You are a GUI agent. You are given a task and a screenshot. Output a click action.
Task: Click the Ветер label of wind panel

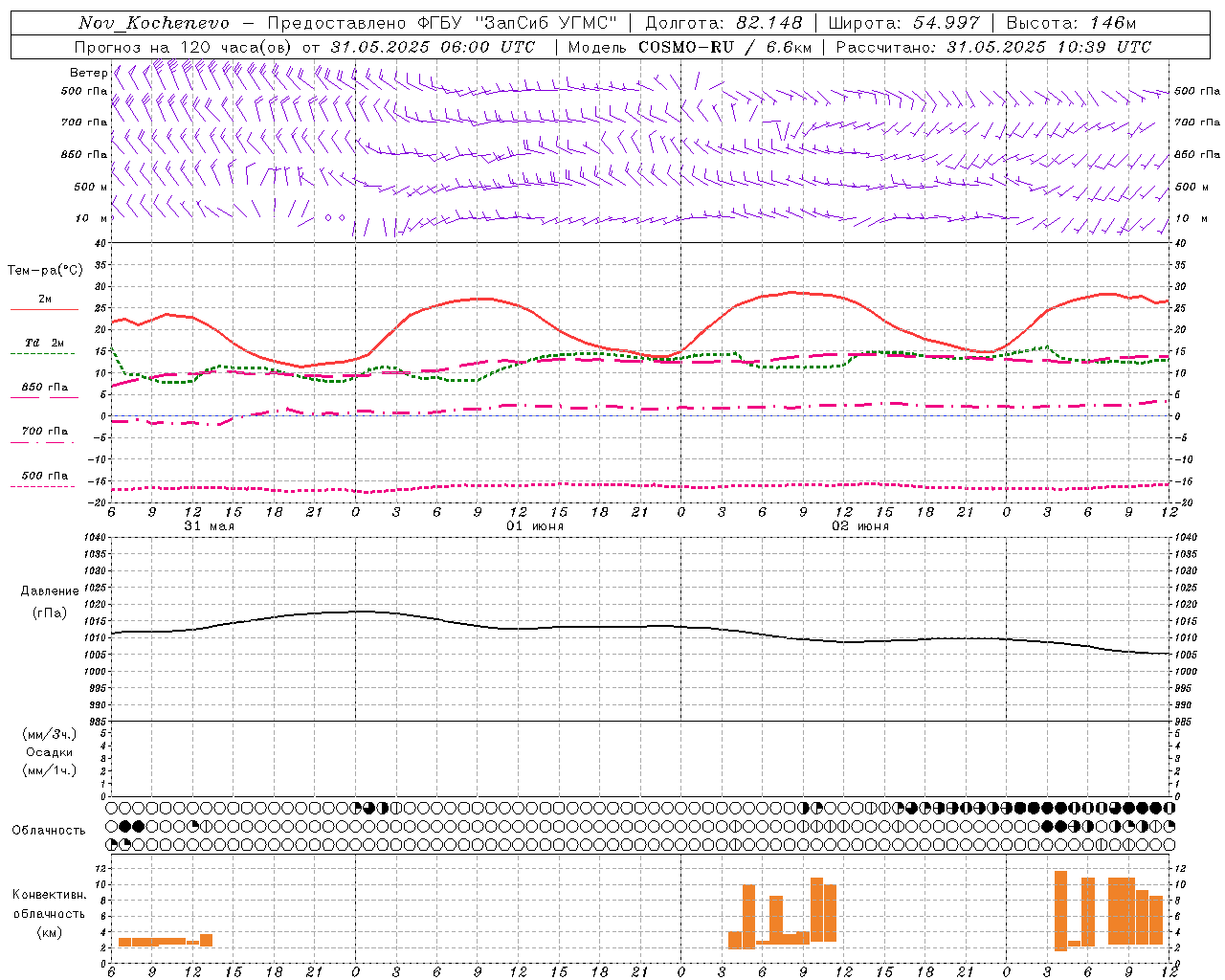point(88,73)
